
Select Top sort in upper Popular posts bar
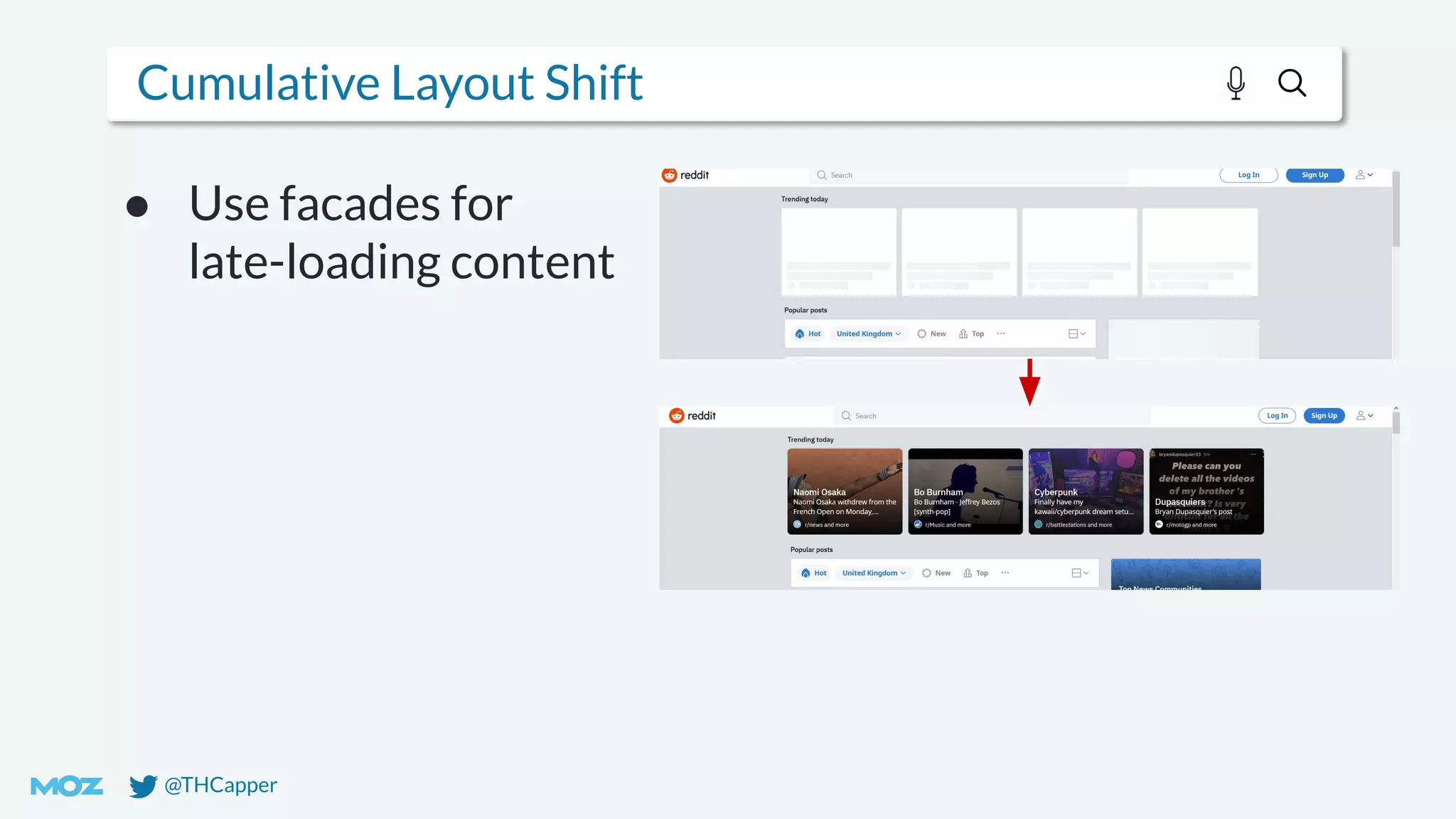pos(971,333)
